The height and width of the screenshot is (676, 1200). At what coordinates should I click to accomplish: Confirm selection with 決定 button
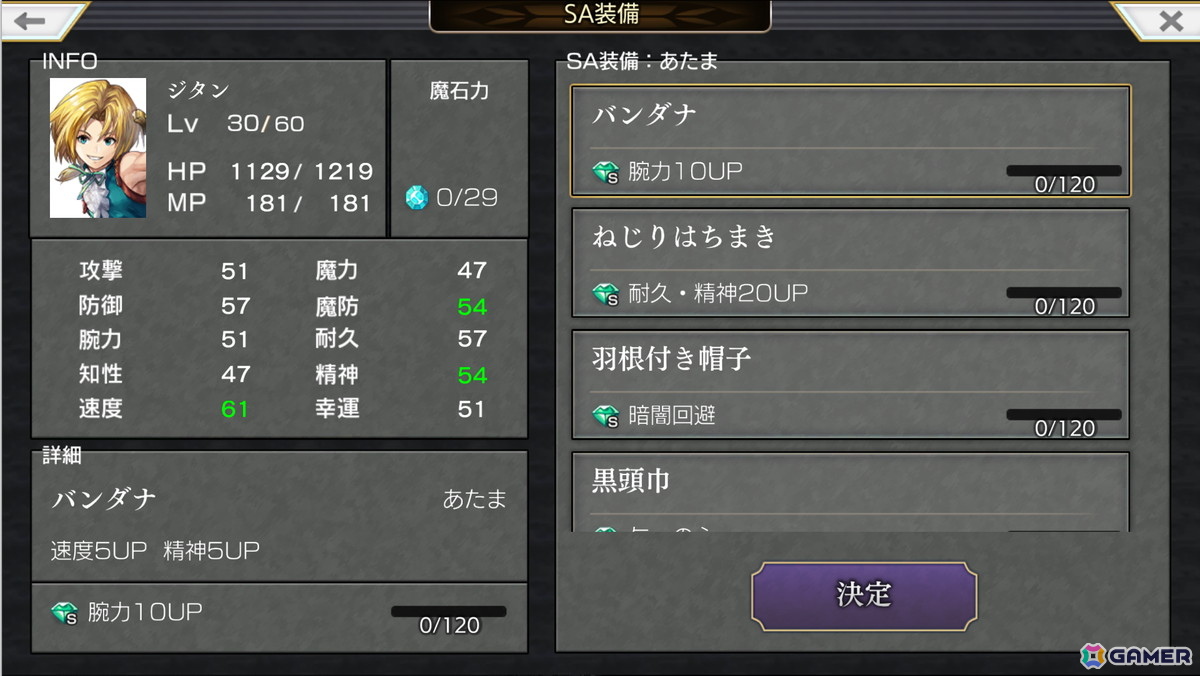[864, 595]
